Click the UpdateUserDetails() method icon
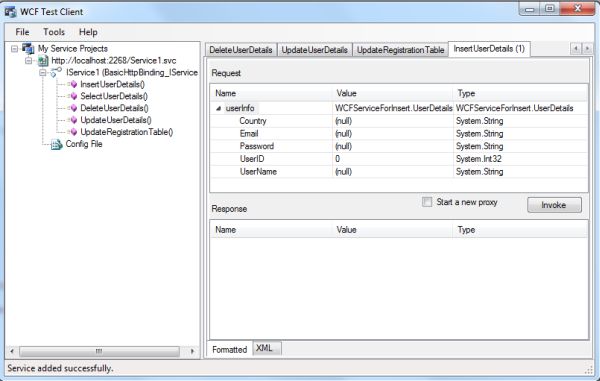Image resolution: width=600 pixels, height=381 pixels. click(x=73, y=120)
